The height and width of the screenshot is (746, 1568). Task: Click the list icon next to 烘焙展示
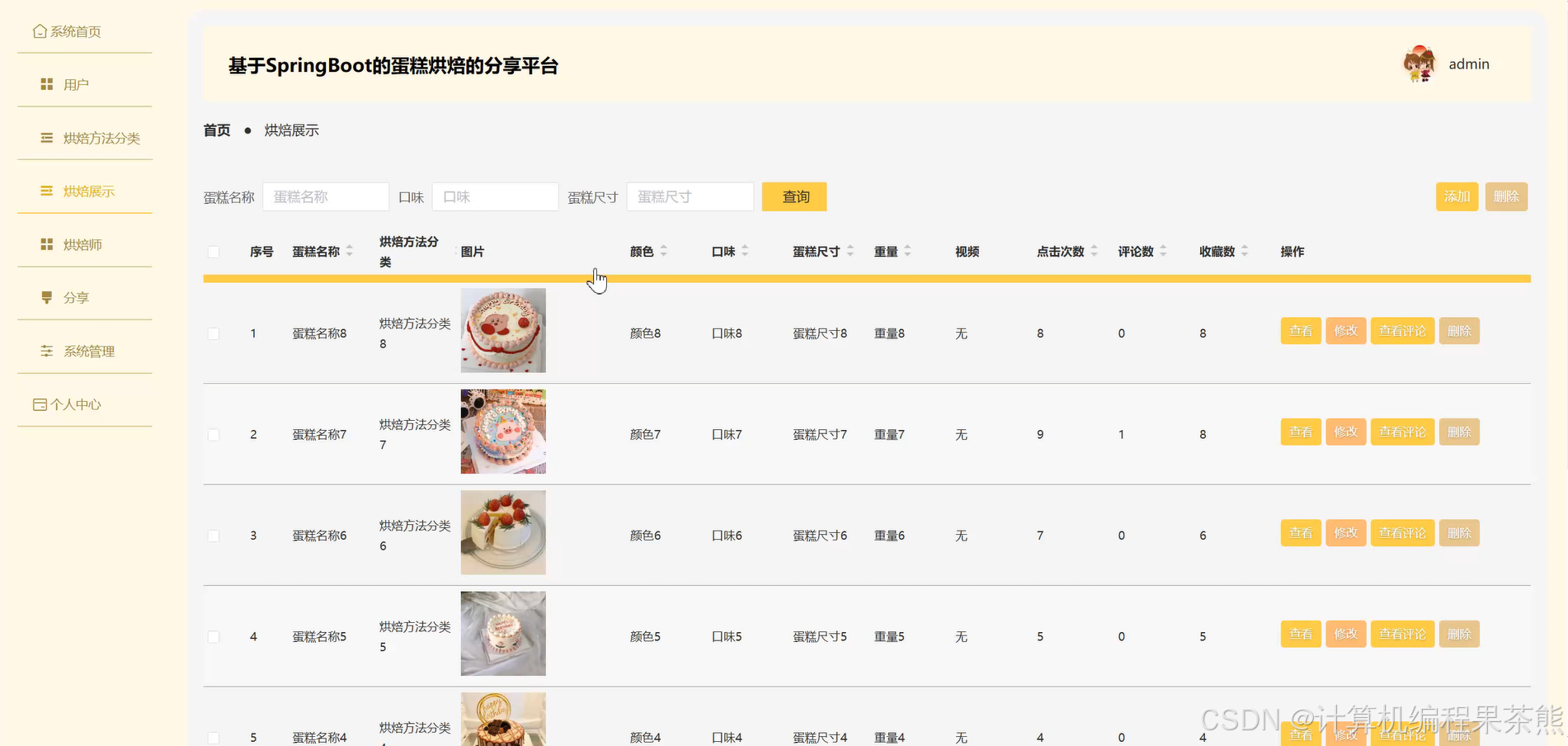47,191
